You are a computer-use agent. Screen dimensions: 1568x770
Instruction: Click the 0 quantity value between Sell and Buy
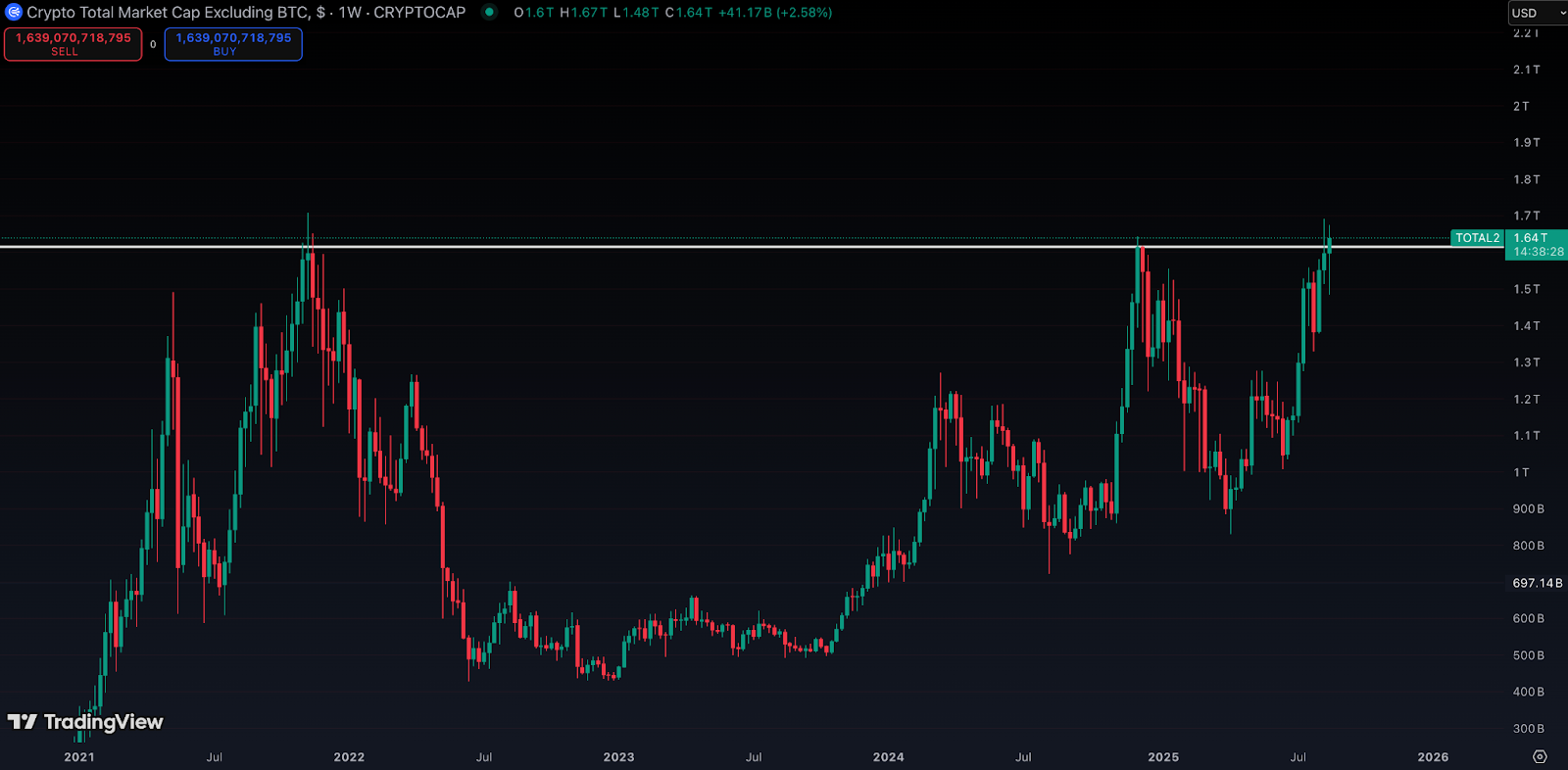[153, 44]
